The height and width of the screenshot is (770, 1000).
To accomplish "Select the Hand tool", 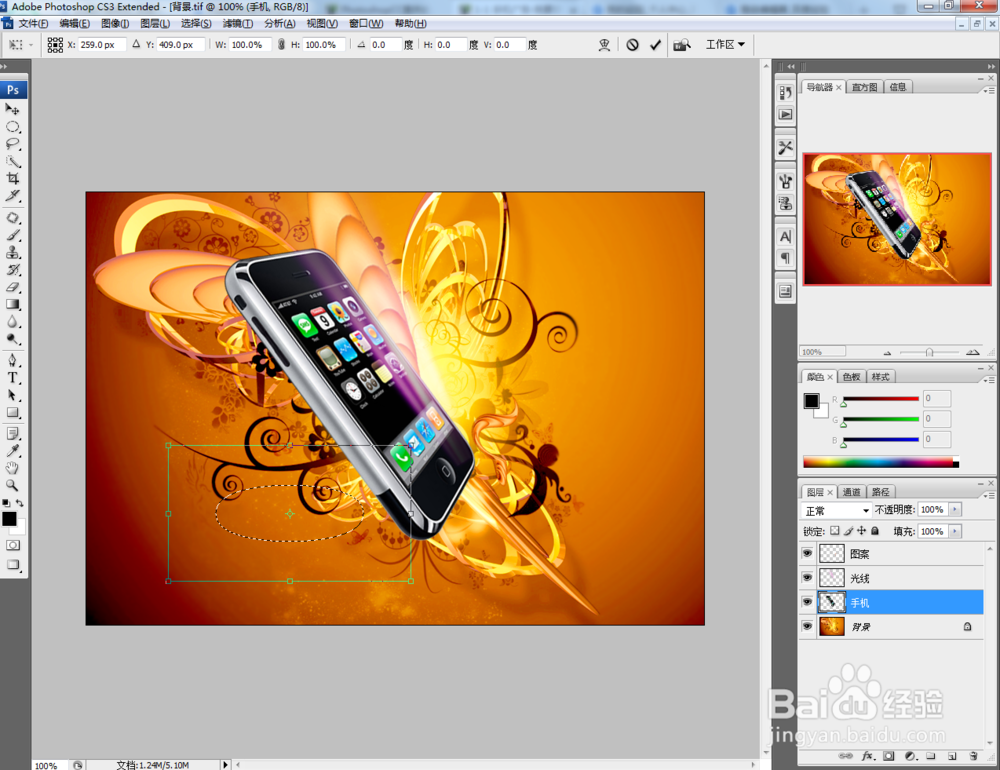I will 12,468.
